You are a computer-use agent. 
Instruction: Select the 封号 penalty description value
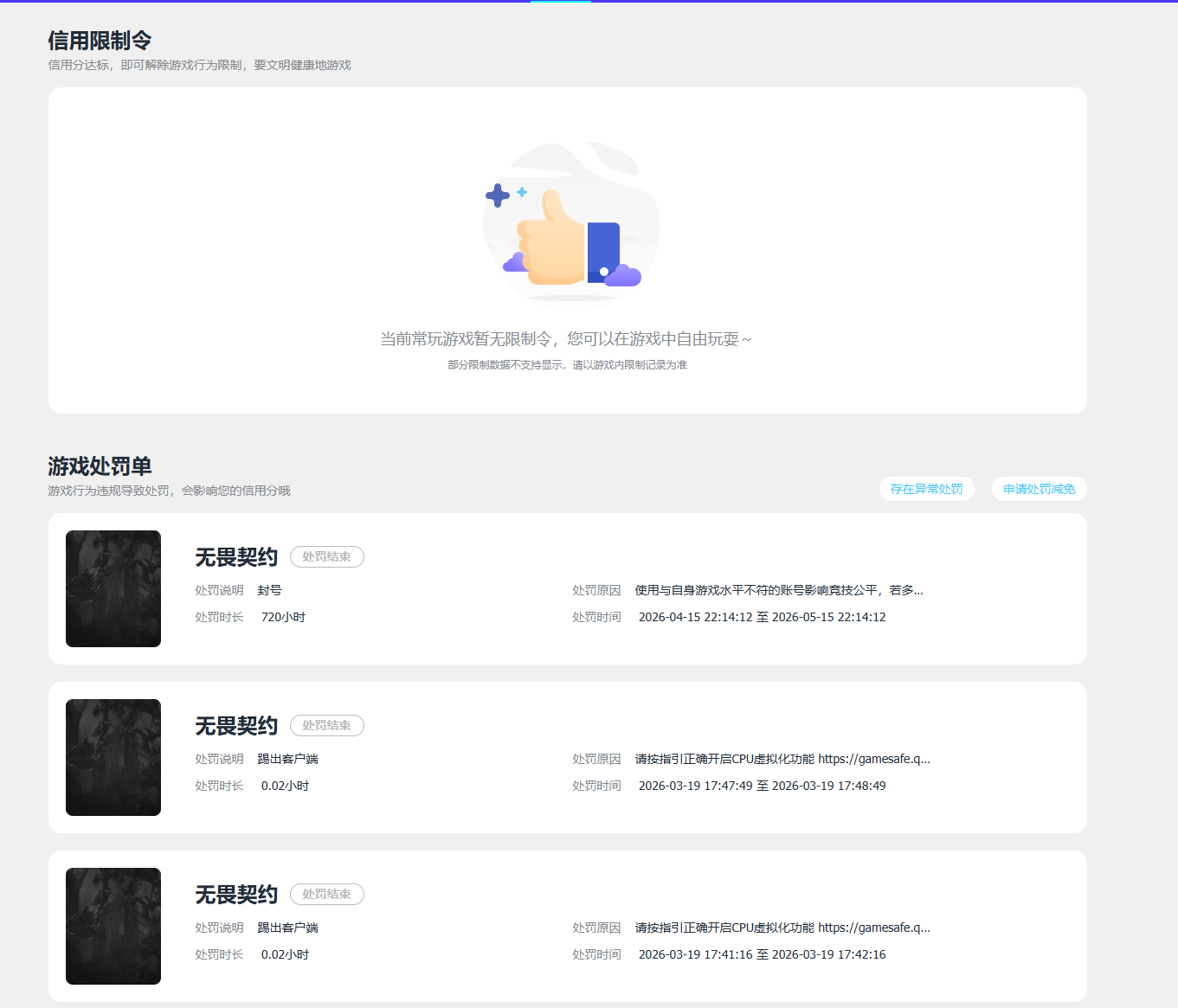click(x=269, y=590)
